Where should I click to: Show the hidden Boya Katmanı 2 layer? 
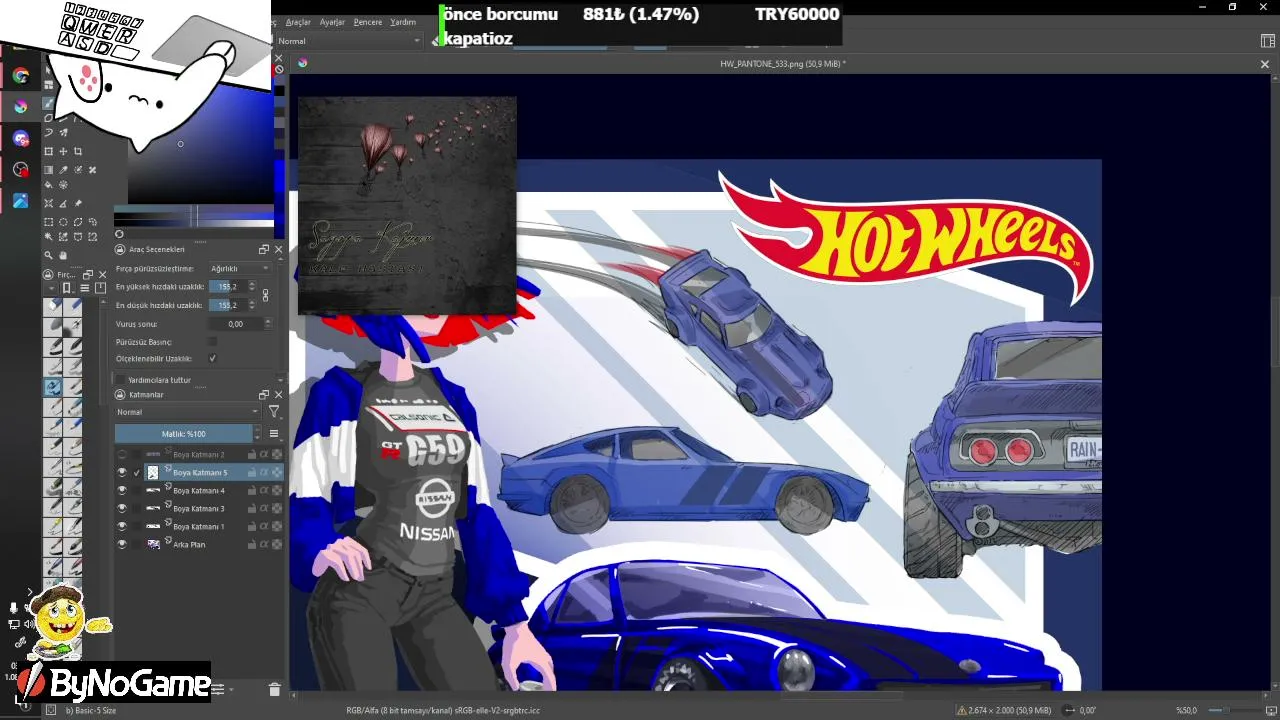[x=122, y=454]
